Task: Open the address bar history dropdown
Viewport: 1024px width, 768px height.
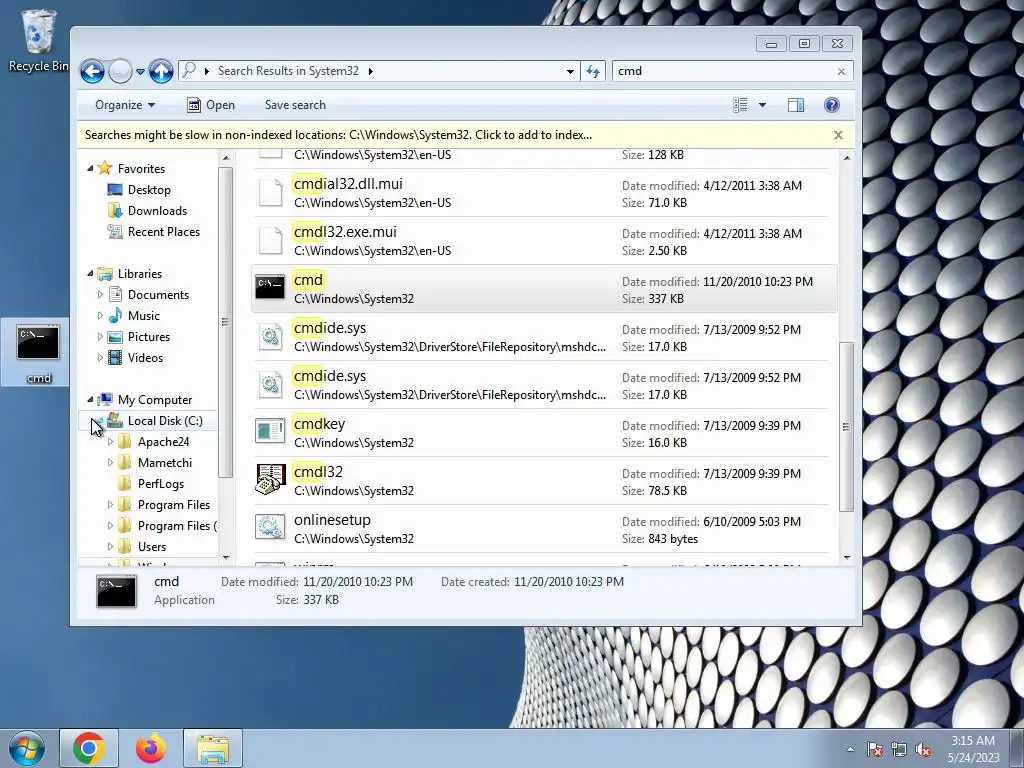Action: (x=570, y=71)
